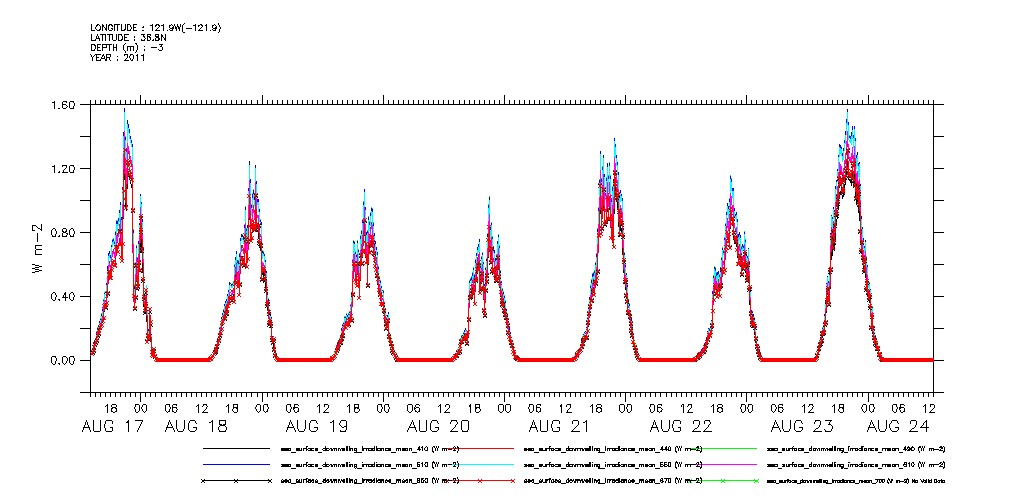Click the plain green legend line for 490
The image size is (1009, 504).
tap(723, 448)
